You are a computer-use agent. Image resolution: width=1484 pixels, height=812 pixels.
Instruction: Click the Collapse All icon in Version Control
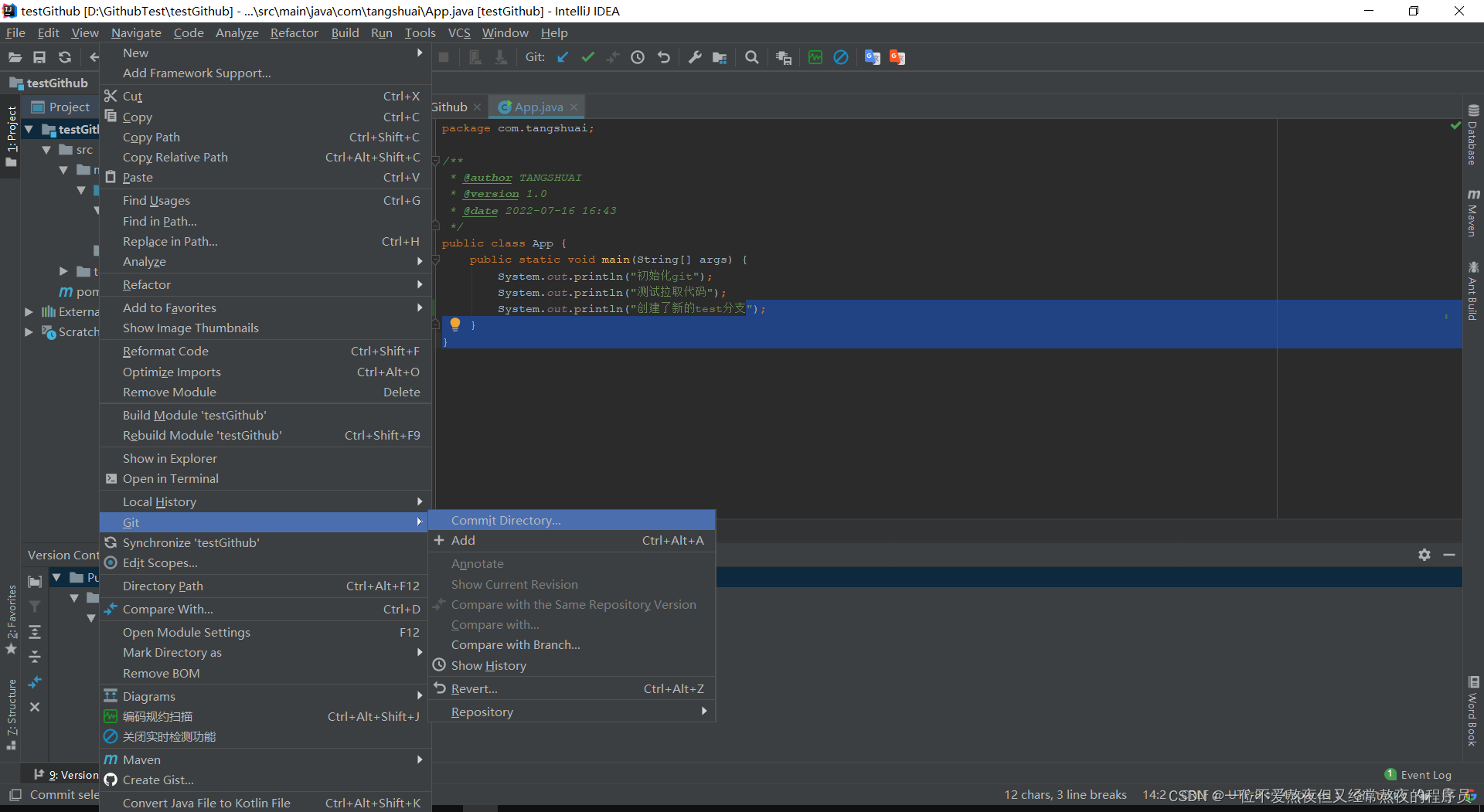click(35, 657)
